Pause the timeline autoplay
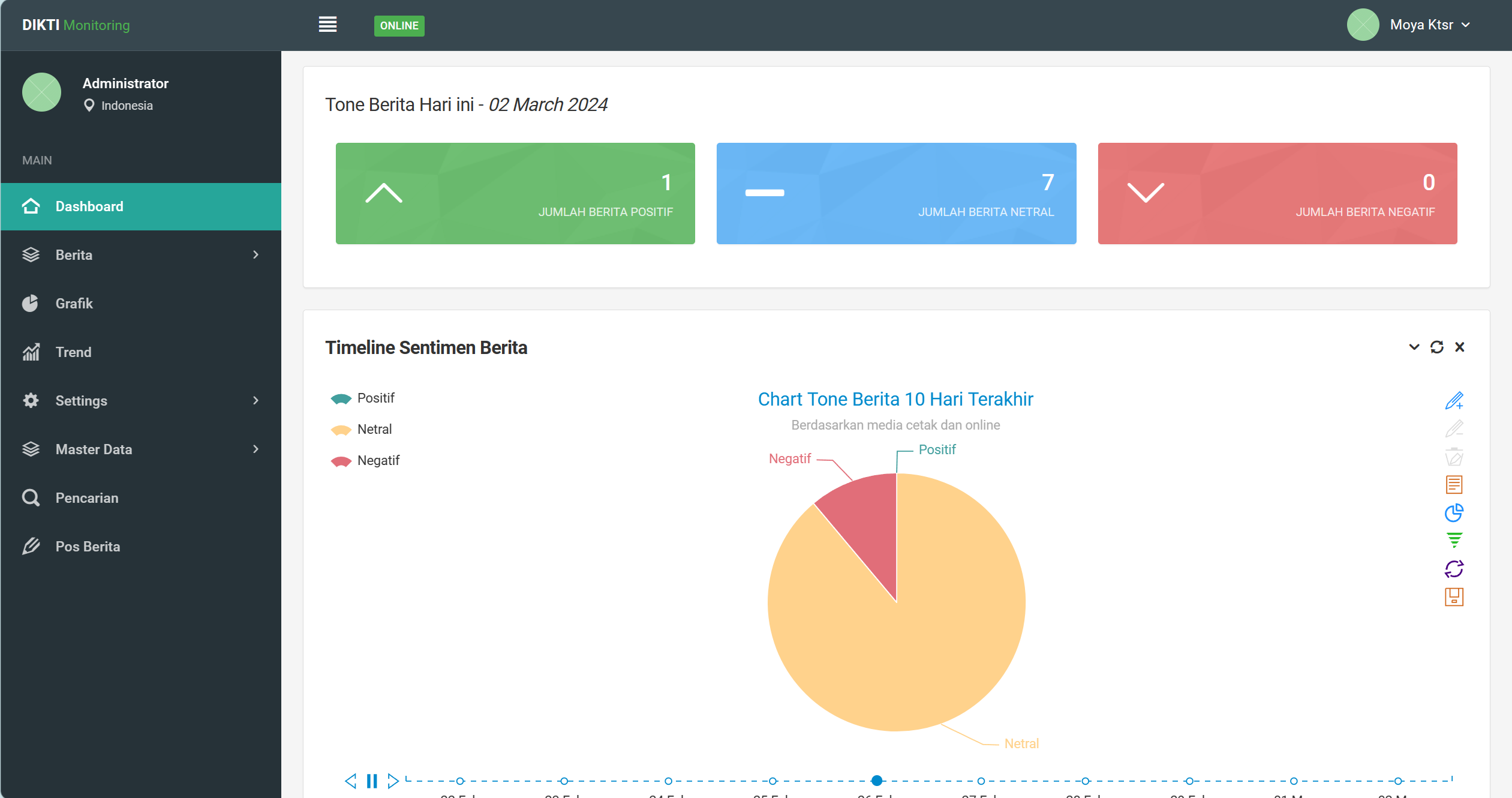 [372, 781]
